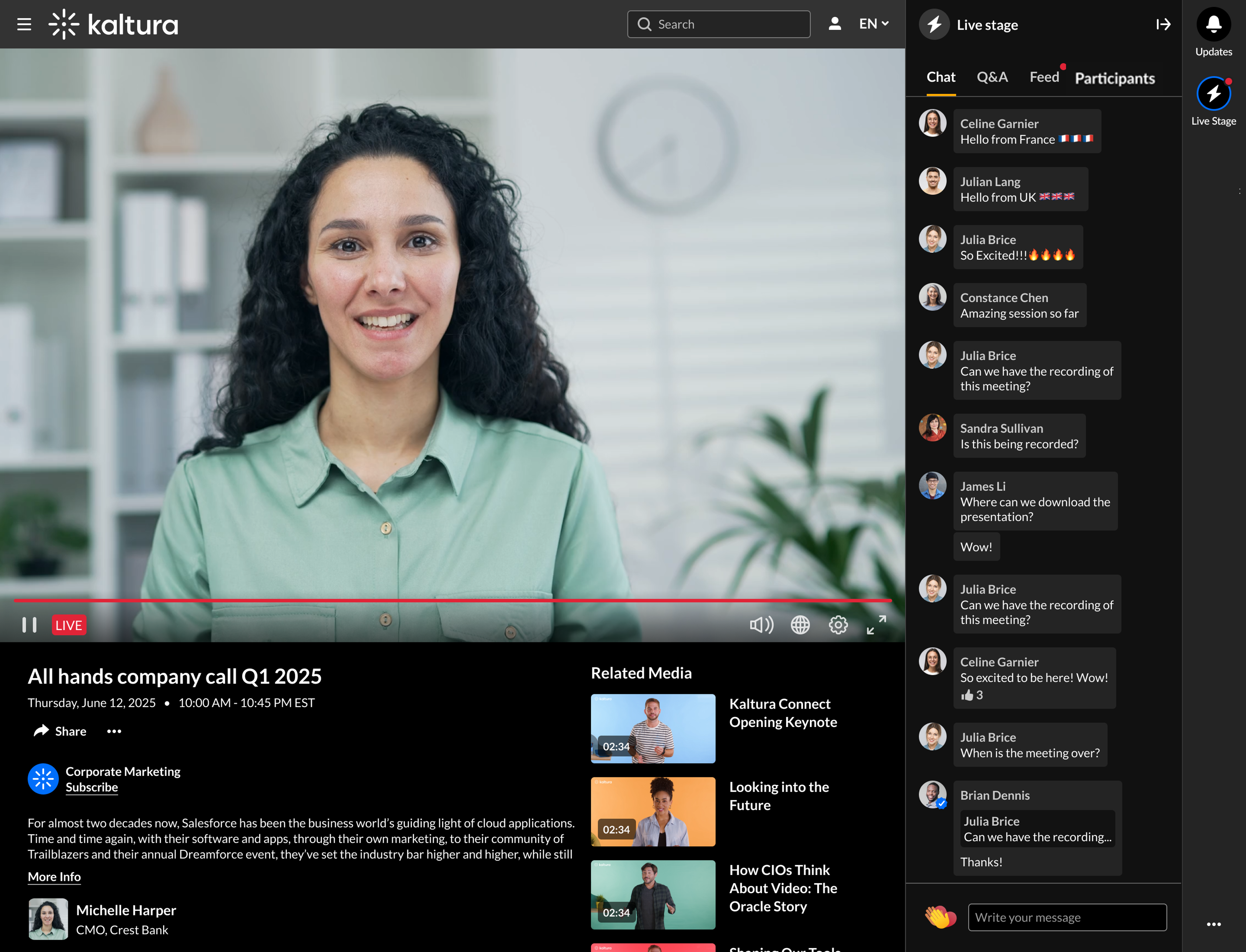Switch to the Q&A tab
1246x952 pixels.
[x=992, y=77]
